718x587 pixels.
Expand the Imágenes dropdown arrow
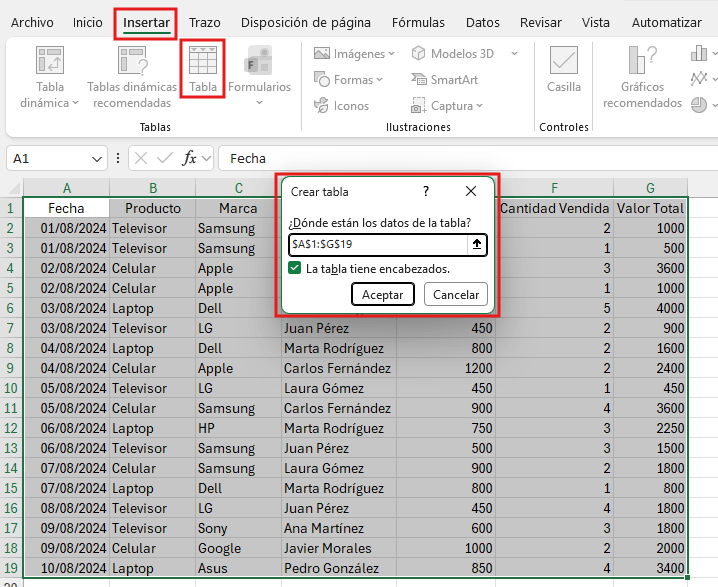click(x=392, y=54)
